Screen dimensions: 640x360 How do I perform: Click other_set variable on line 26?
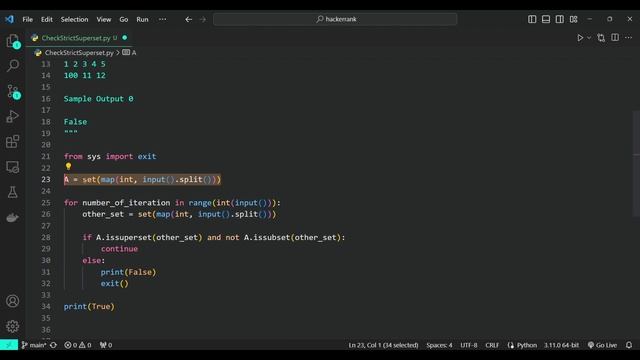coord(103,214)
